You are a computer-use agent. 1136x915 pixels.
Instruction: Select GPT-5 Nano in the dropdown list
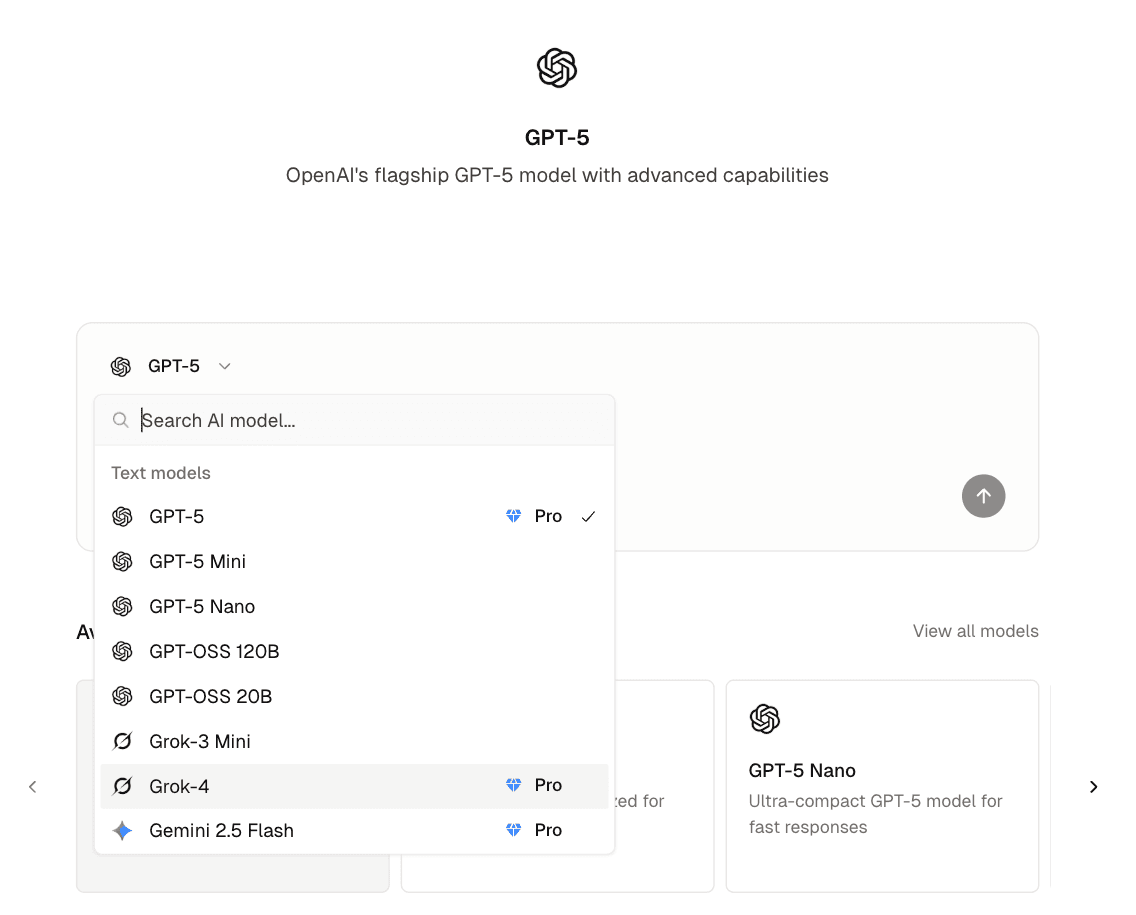coord(202,606)
